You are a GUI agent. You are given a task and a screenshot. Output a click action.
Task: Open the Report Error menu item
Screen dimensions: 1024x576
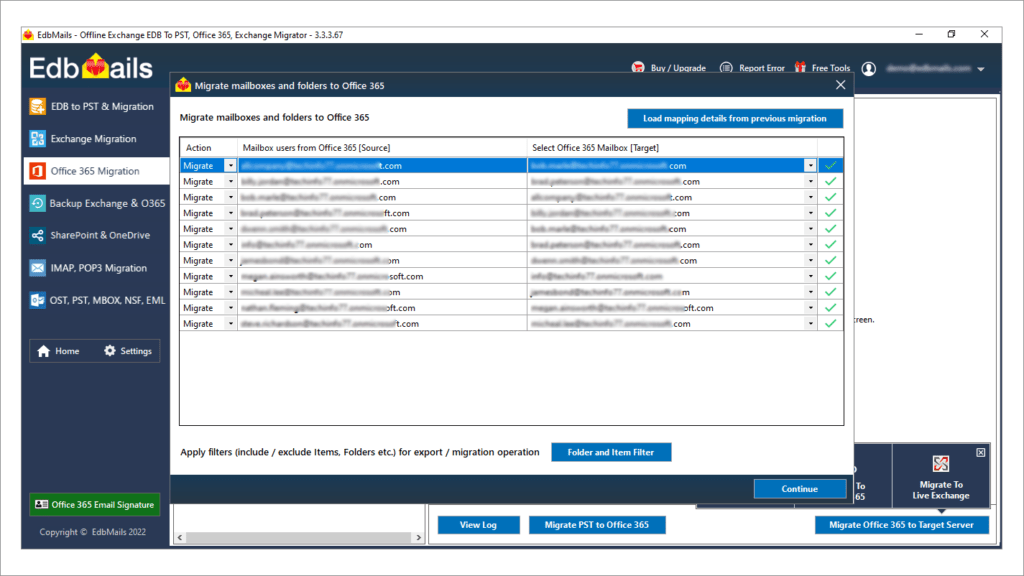(752, 68)
